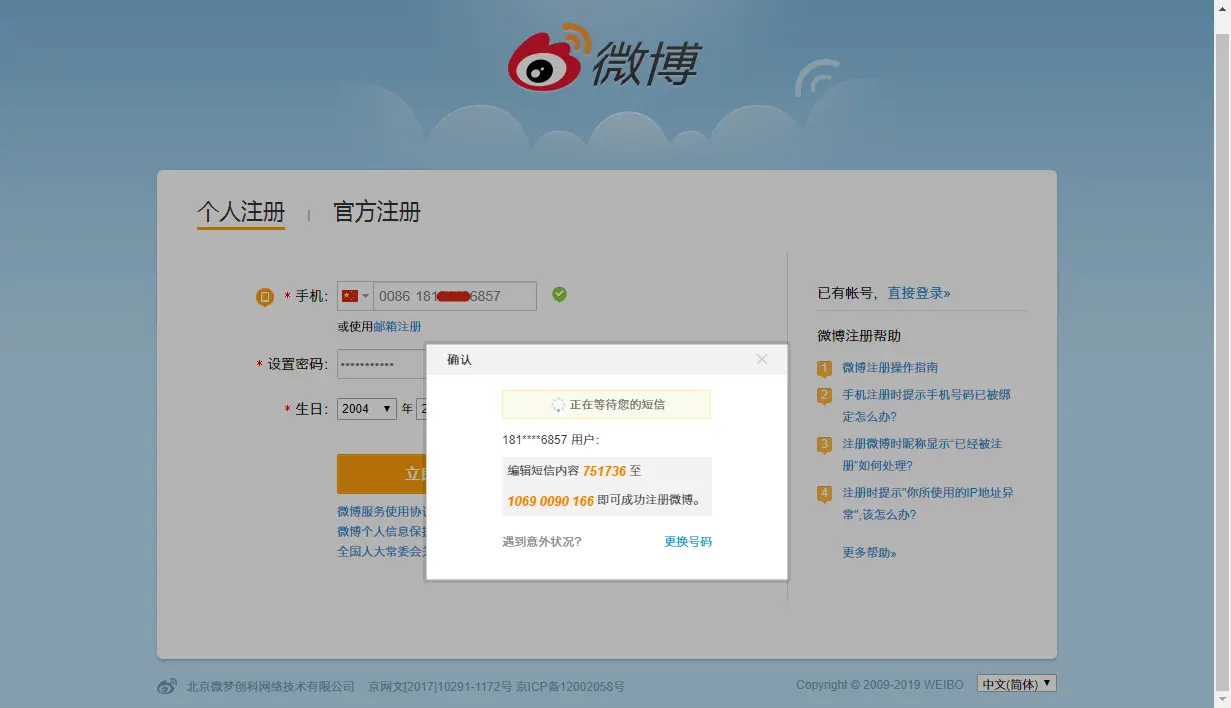Open 微博注册操作指南 help link
1231x708 pixels.
coord(890,368)
